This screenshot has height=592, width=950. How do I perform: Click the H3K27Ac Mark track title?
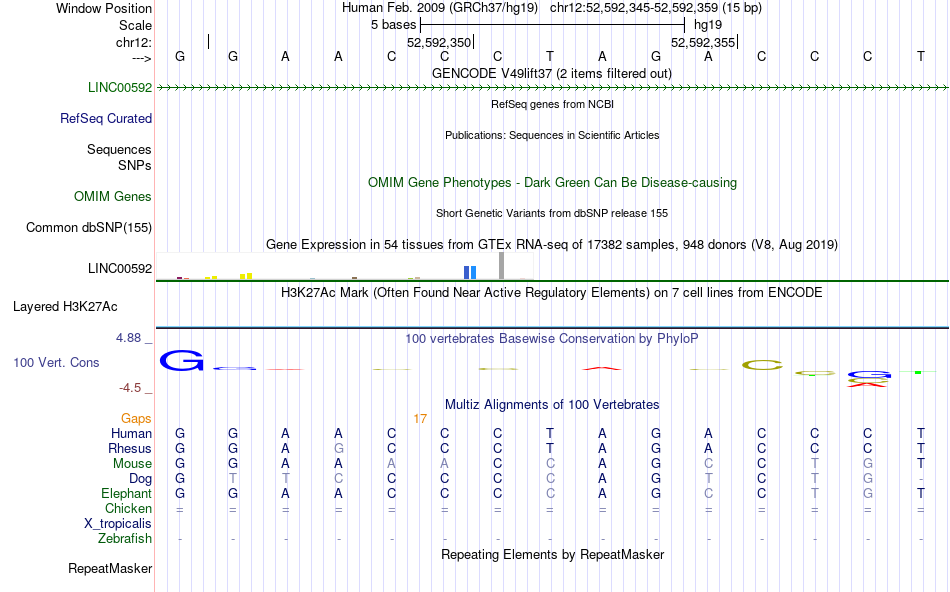pos(552,293)
